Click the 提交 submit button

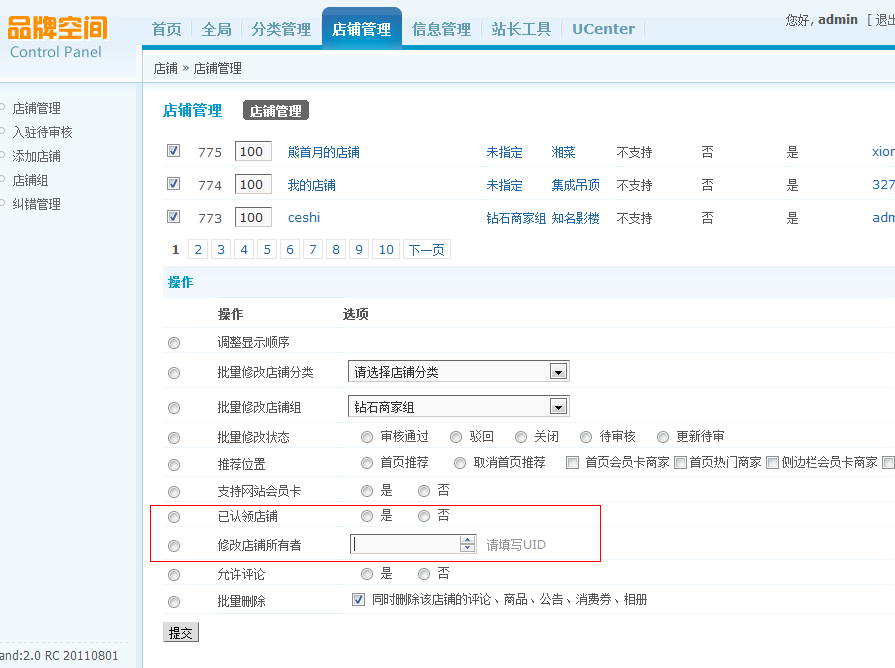click(x=181, y=633)
